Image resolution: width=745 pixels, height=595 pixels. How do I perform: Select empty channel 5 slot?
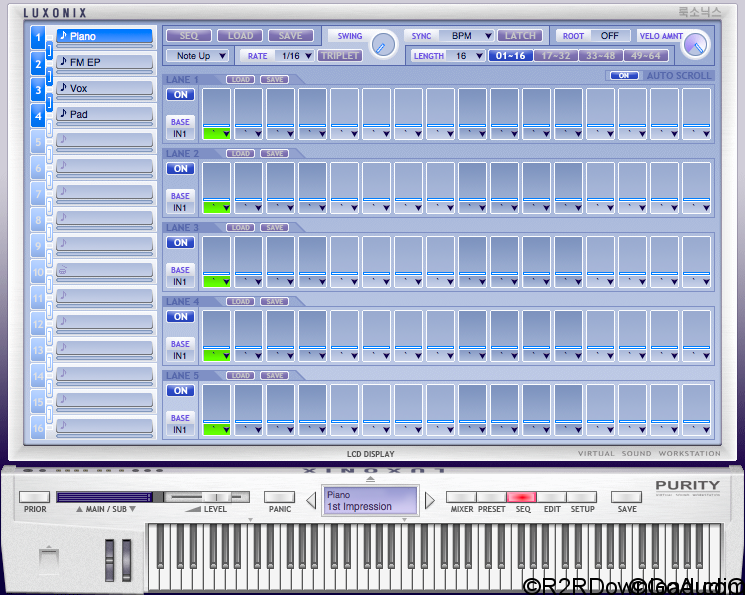pos(105,141)
